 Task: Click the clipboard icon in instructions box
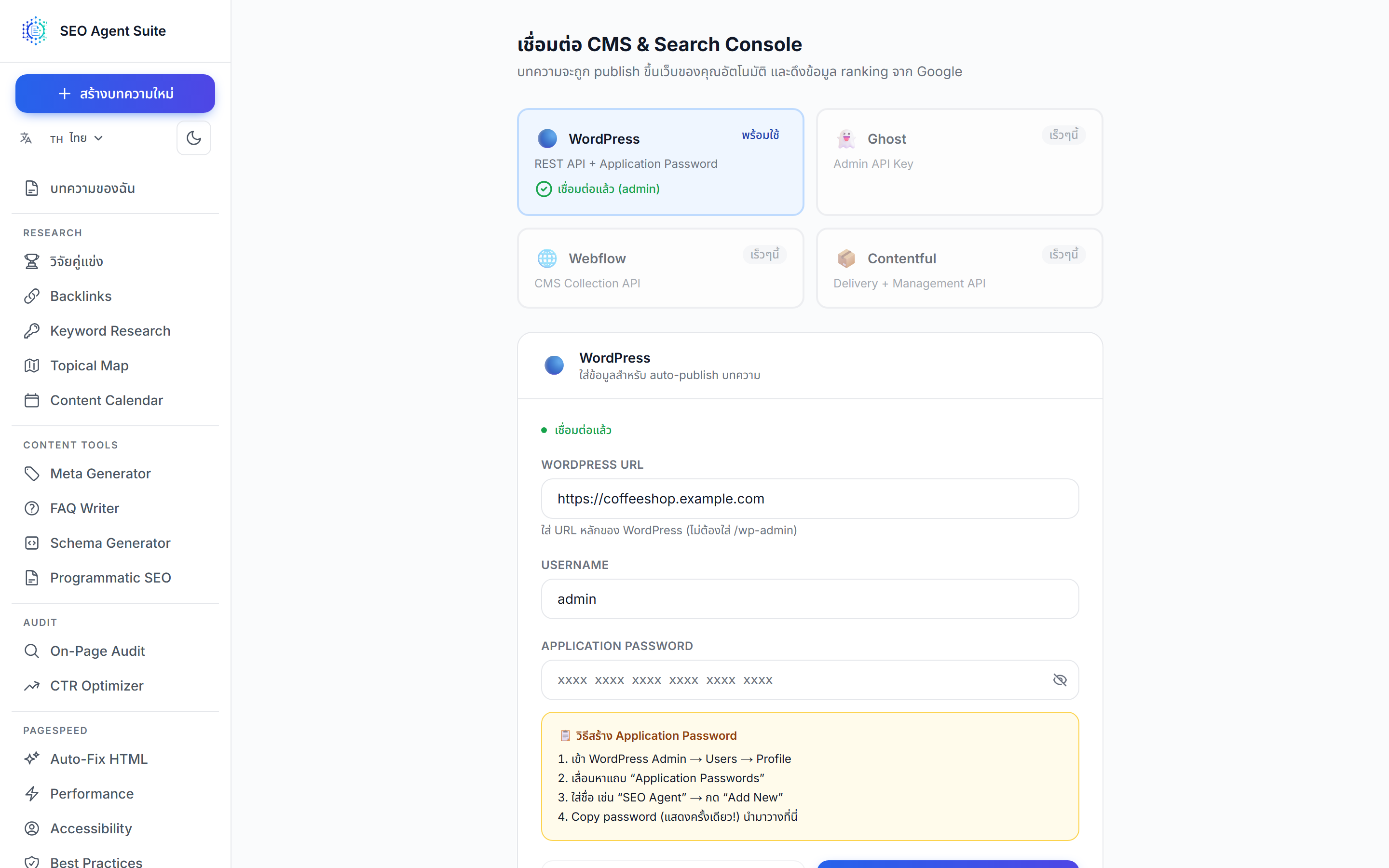click(565, 736)
